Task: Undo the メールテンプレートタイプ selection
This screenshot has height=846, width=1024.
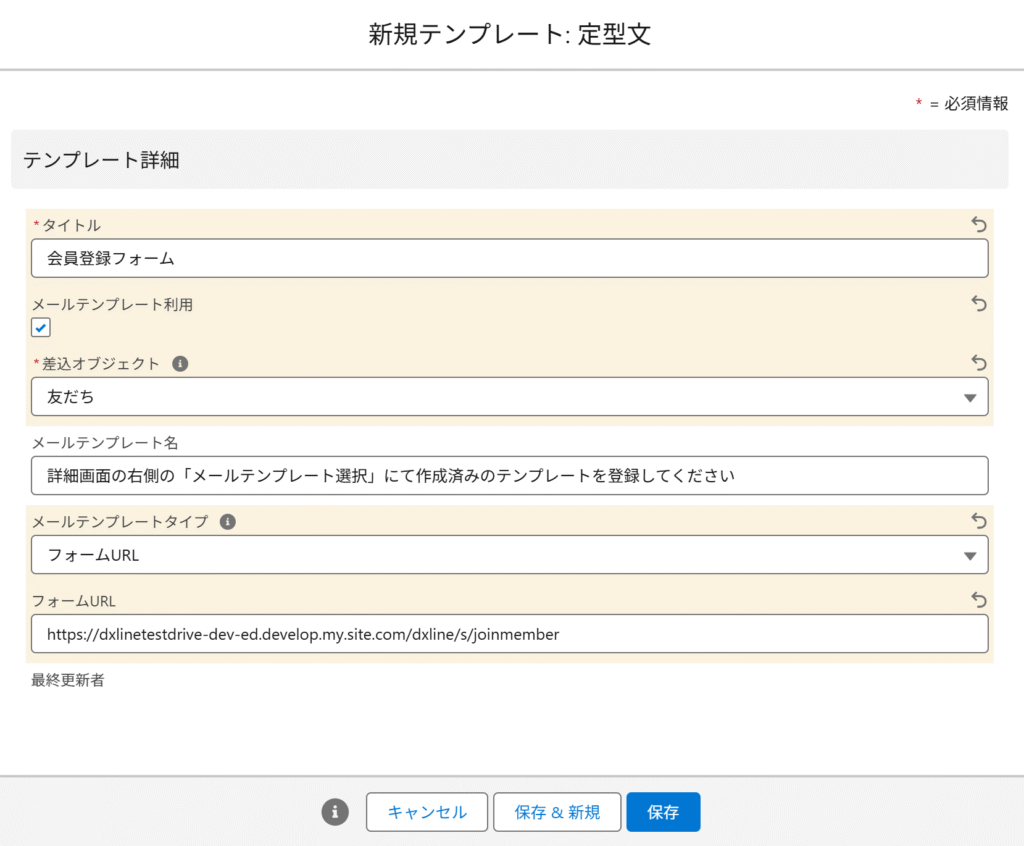Action: coord(979,521)
